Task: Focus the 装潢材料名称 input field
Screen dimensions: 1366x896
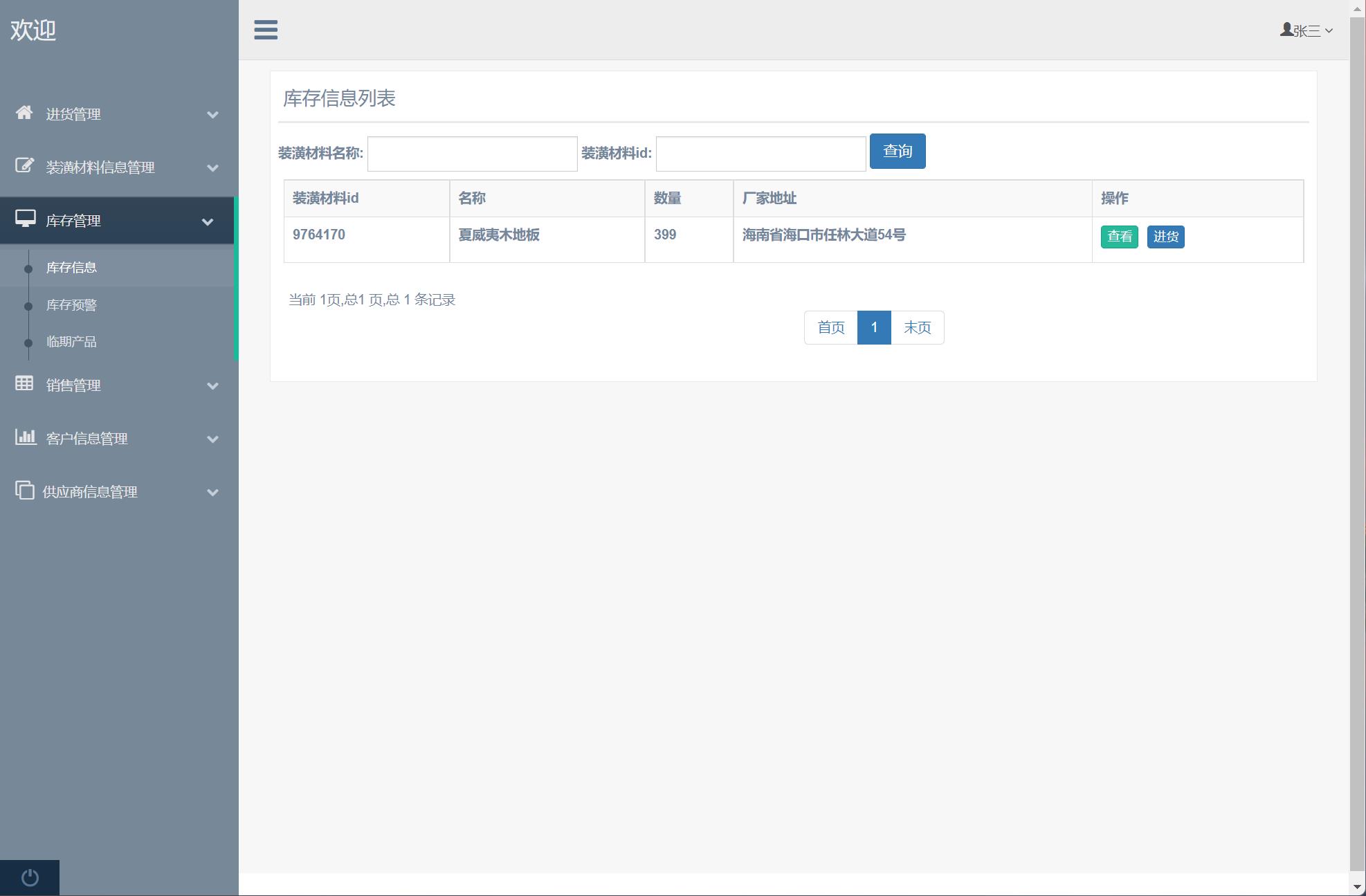Action: [x=472, y=154]
